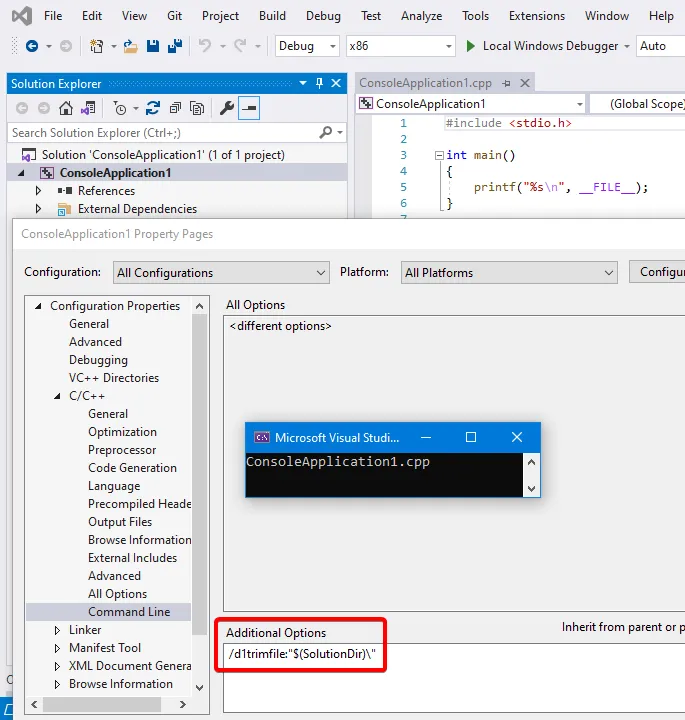The height and width of the screenshot is (720, 685).
Task: Open All Platforms dropdown in Property Pages
Action: pos(509,273)
